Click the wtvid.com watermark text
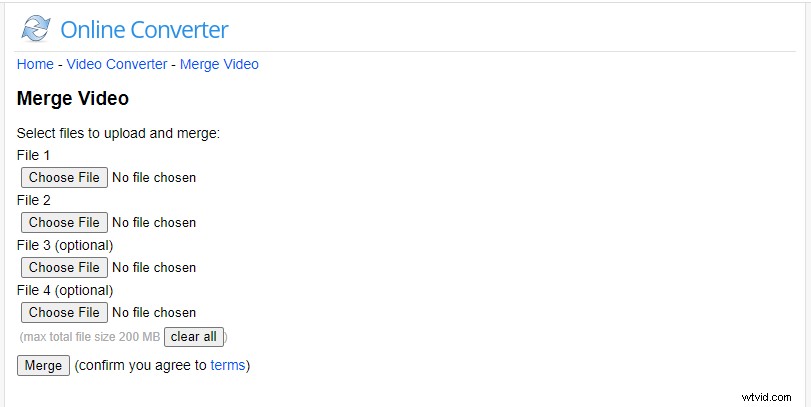811x407 pixels. tap(767, 397)
